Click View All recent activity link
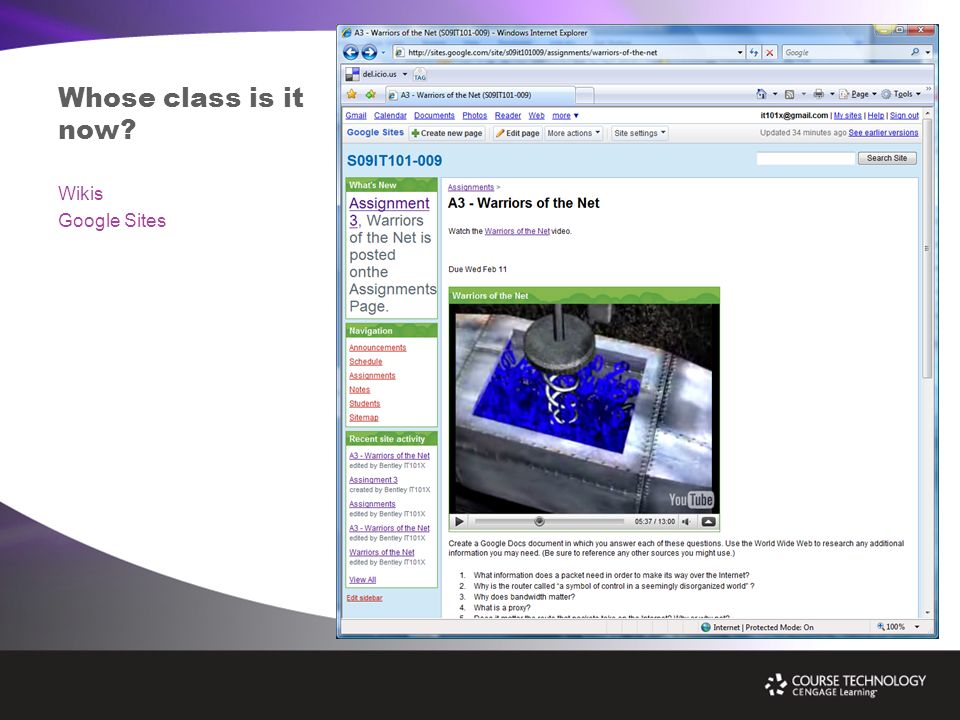The height and width of the screenshot is (720, 960). click(x=362, y=580)
